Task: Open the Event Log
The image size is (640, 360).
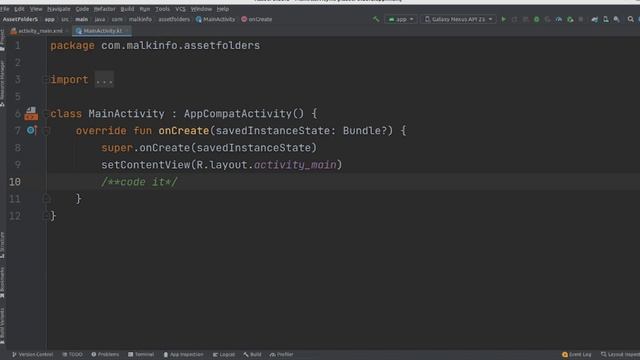Action: pyautogui.click(x=576, y=354)
